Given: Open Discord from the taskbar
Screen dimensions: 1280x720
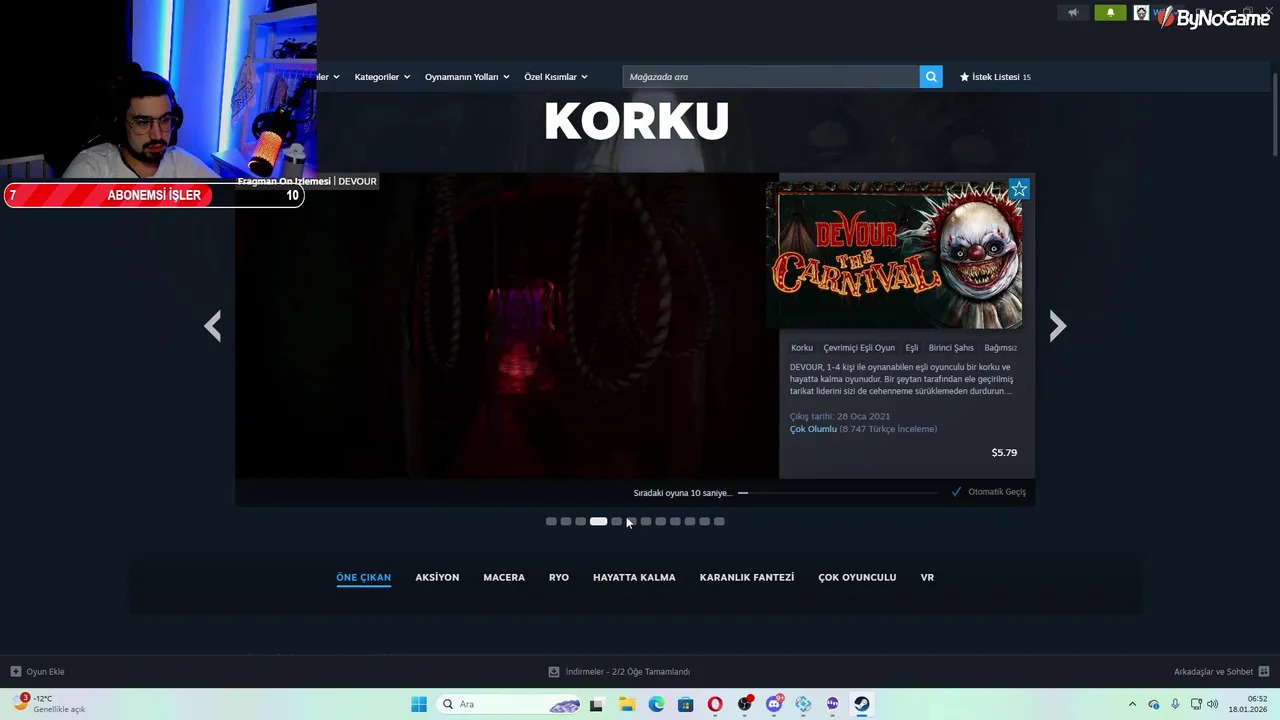Looking at the screenshot, I should pyautogui.click(x=774, y=704).
